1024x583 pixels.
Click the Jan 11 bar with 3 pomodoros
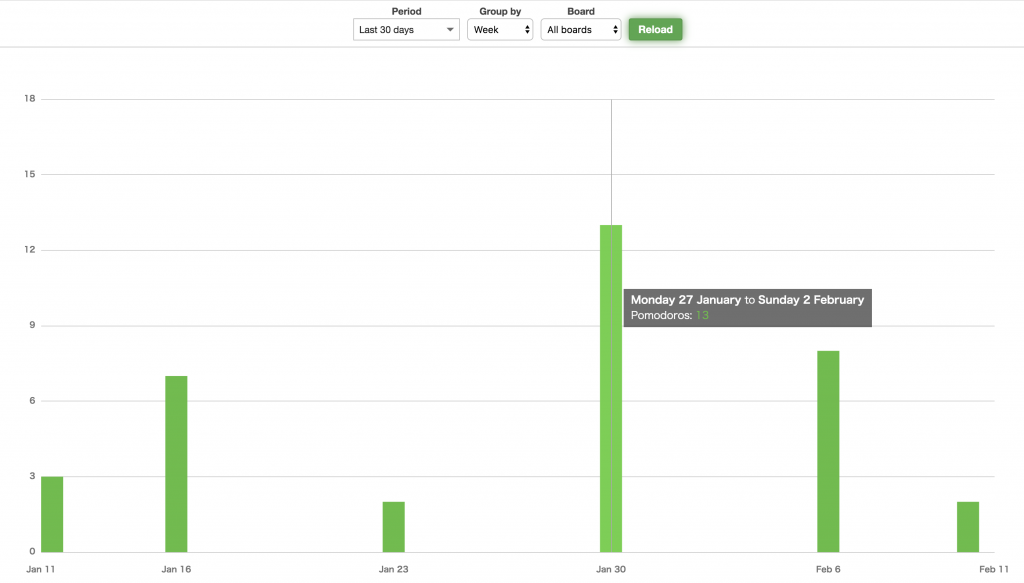pyautogui.click(x=52, y=514)
